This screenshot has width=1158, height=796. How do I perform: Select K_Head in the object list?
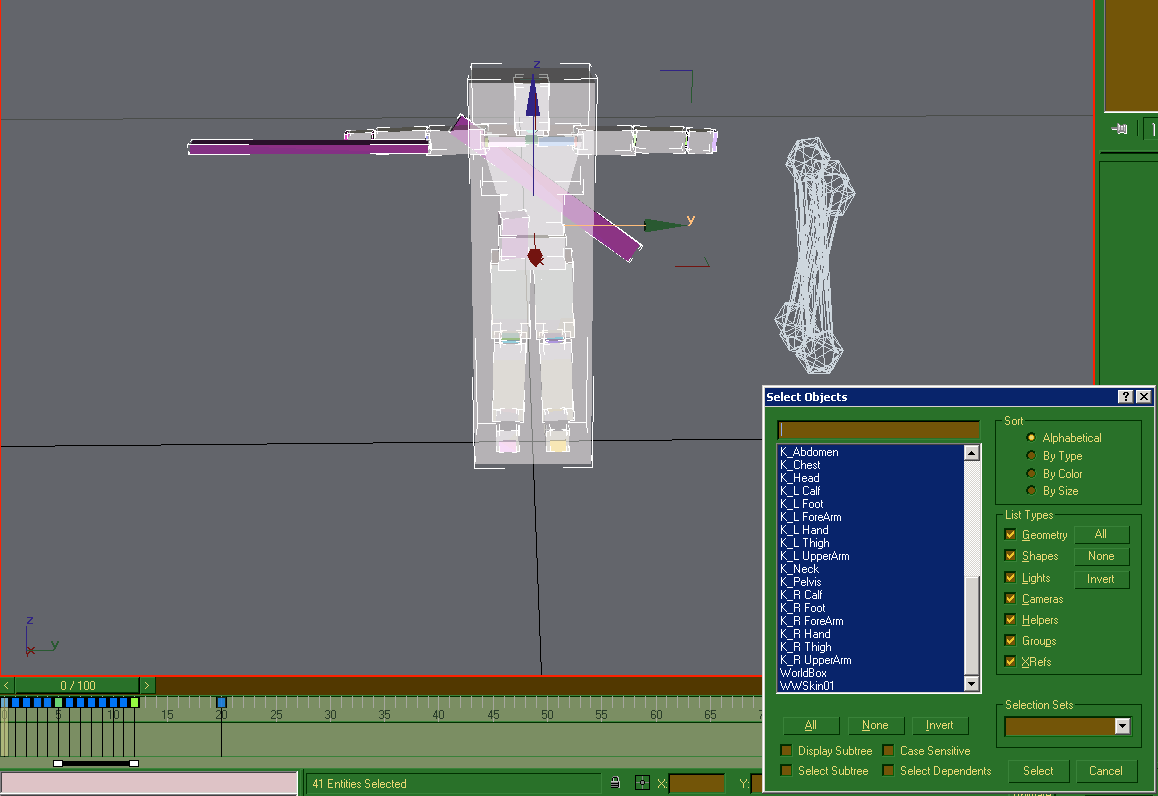coord(800,478)
